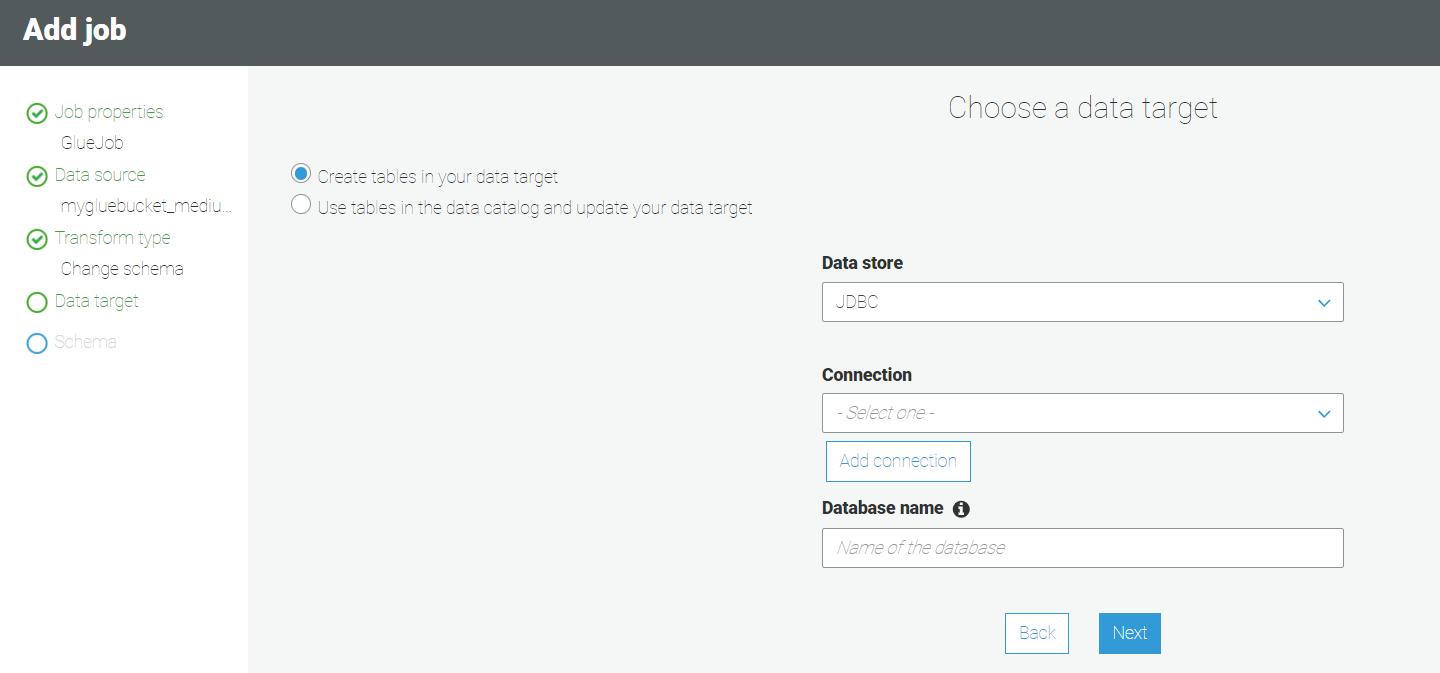This screenshot has height=673, width=1440.
Task: Click the Schema step circle icon
Action: 37,343
